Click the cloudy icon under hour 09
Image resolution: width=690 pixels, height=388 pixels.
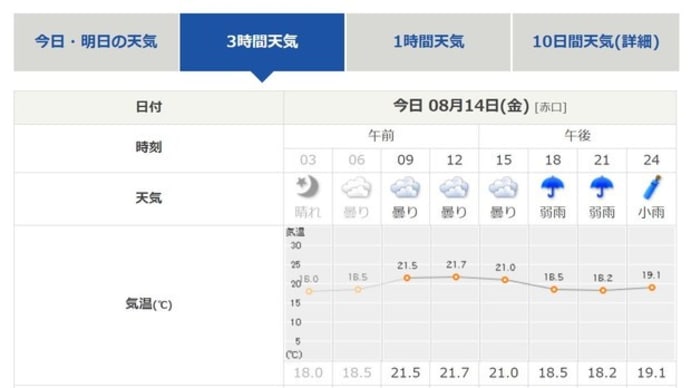[x=405, y=188]
